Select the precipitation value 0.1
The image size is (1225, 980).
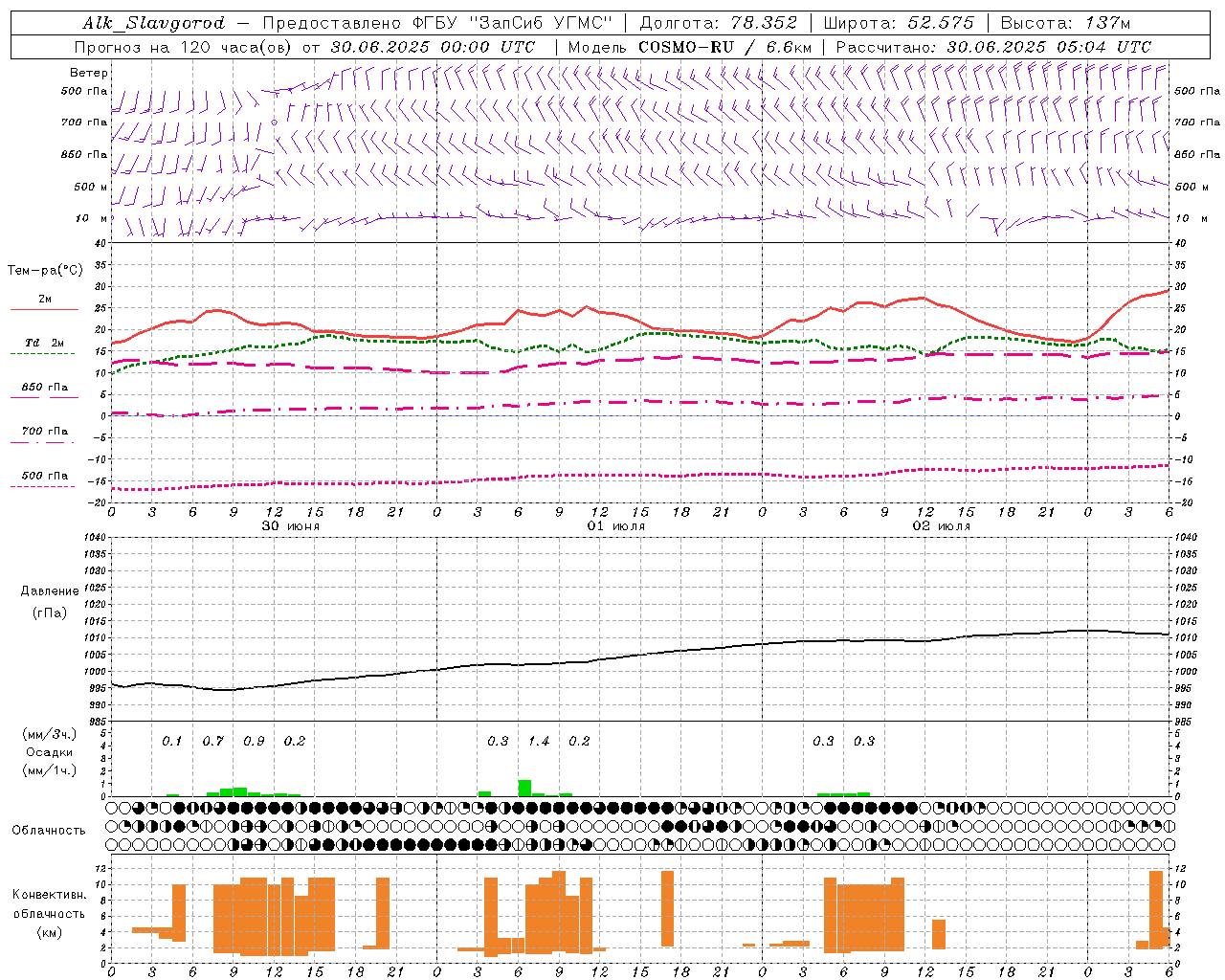(171, 742)
